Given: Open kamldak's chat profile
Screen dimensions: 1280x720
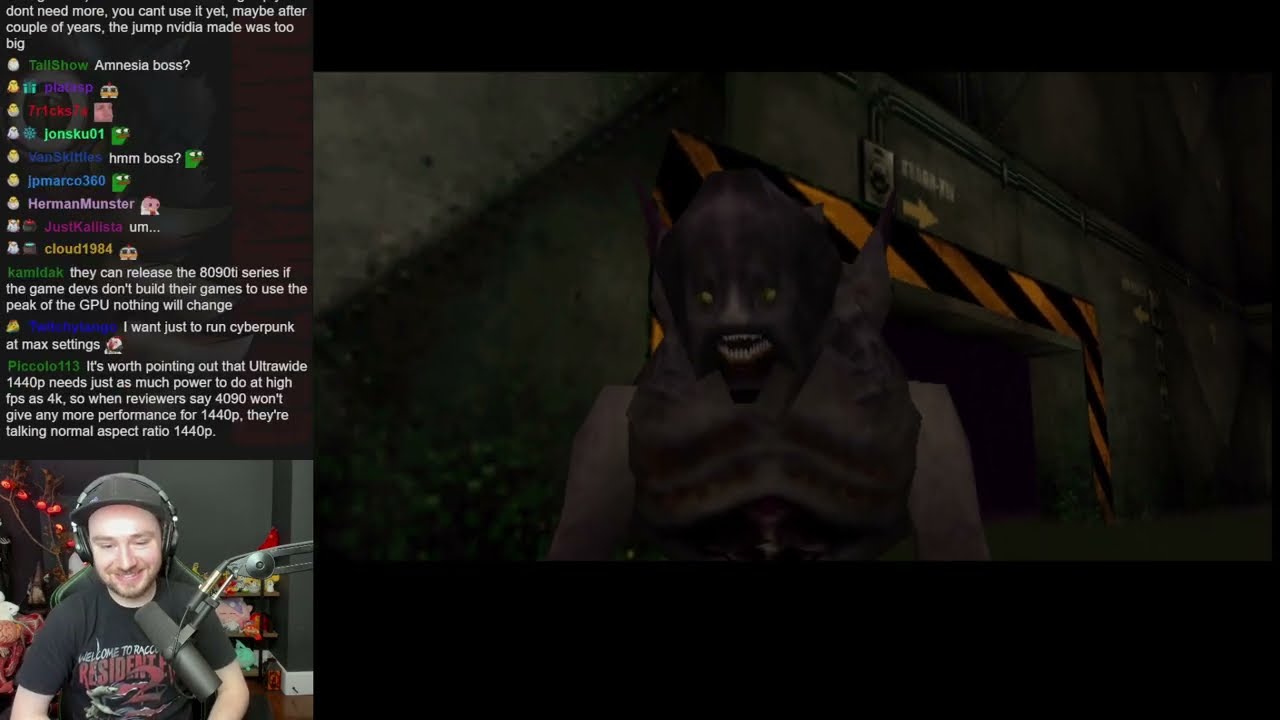Looking at the screenshot, I should click(35, 273).
